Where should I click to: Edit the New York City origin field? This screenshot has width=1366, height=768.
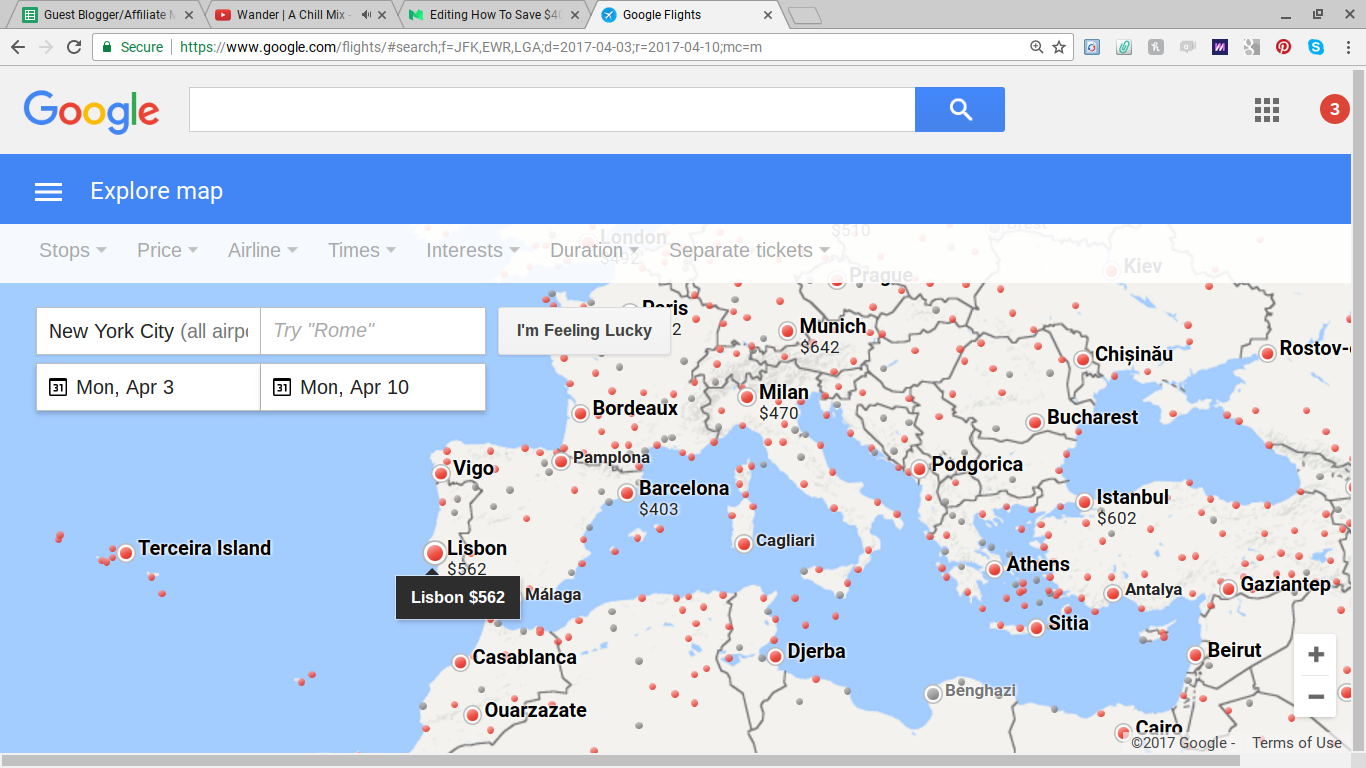click(x=148, y=331)
